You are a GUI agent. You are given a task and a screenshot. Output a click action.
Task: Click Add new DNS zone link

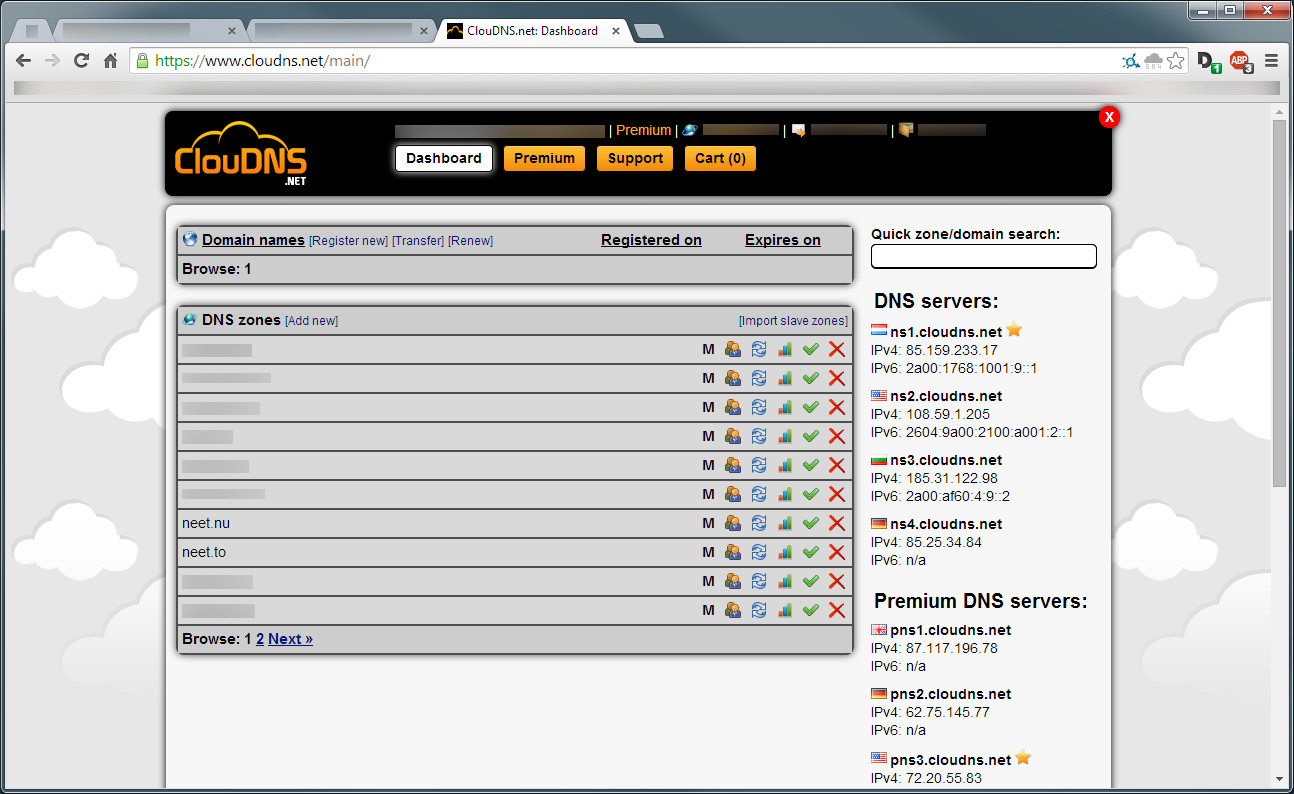click(312, 321)
